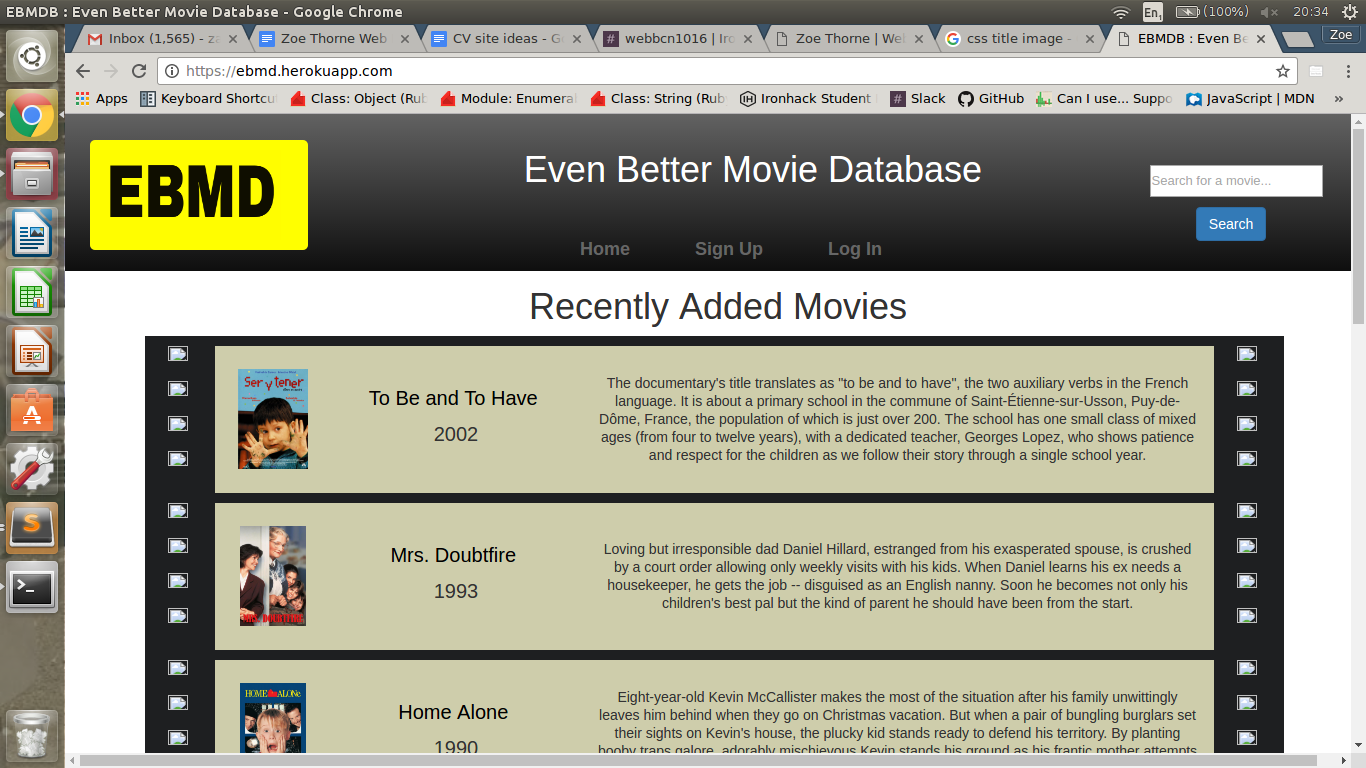The height and width of the screenshot is (768, 1366).
Task: Open Files manager in the launcher
Action: coord(32,175)
